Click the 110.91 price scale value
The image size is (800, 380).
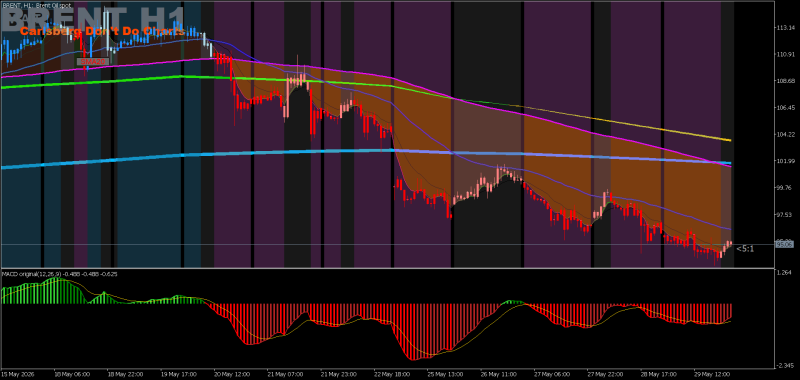(787, 55)
